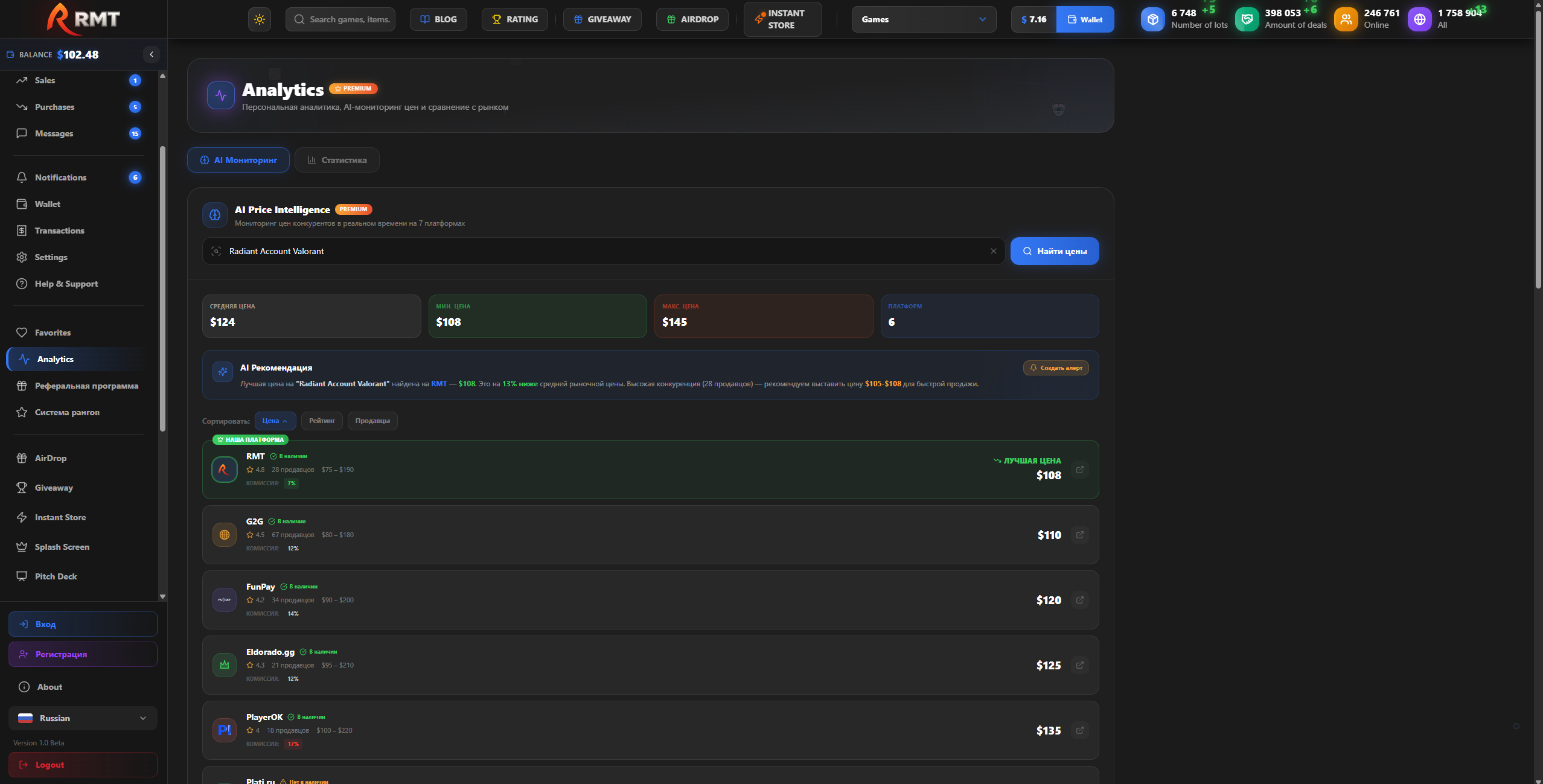Click the Система рангов star icon
Viewport: 1543px width, 784px height.
pos(22,412)
